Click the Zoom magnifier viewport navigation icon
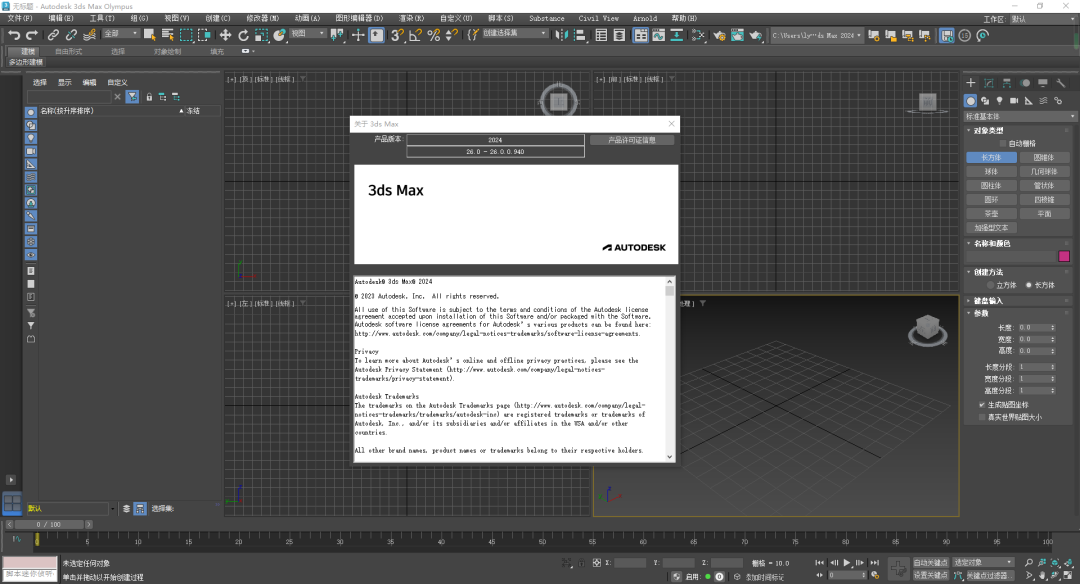 pos(1028,563)
